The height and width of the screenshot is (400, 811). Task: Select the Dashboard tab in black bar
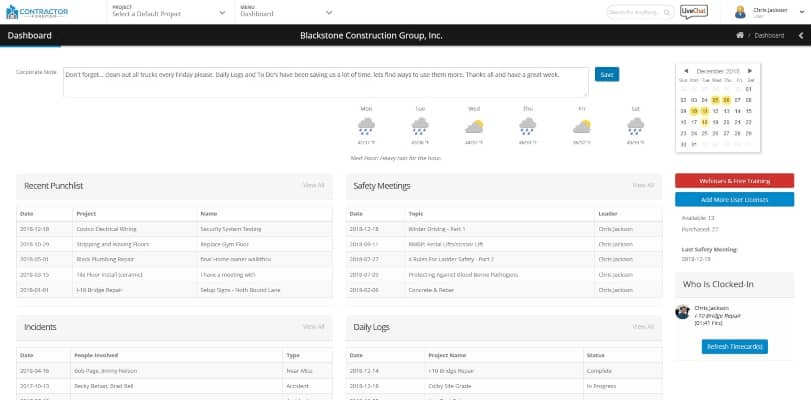pyautogui.click(x=29, y=36)
